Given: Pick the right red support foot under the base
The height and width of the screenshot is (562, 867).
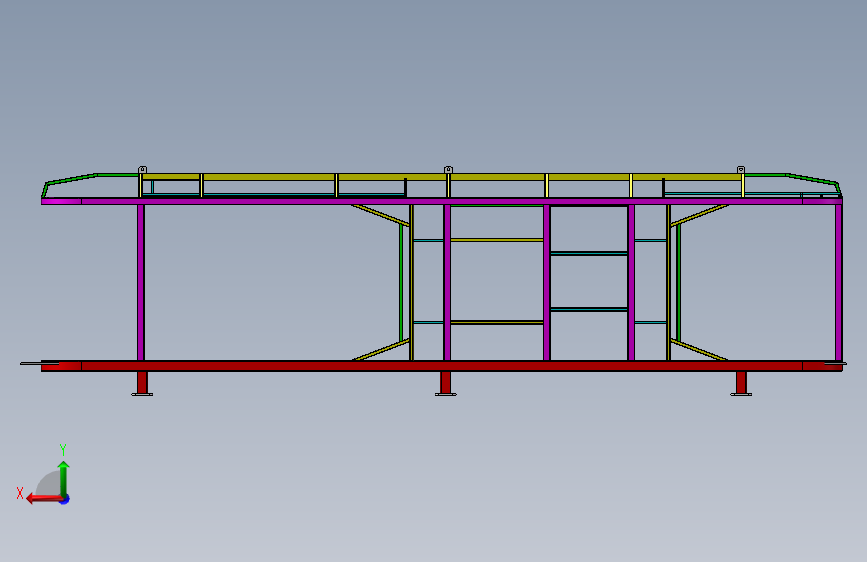Looking at the screenshot, I should tap(741, 383).
